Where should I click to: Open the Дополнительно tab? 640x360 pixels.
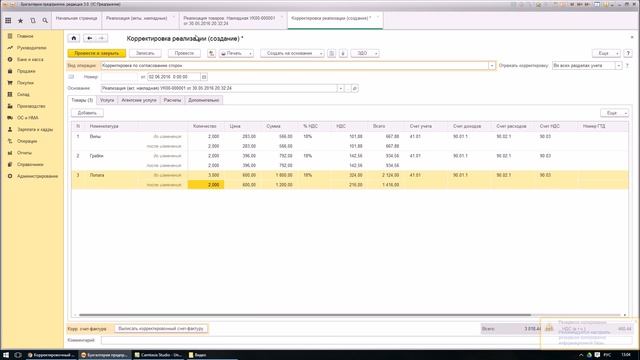pos(204,100)
